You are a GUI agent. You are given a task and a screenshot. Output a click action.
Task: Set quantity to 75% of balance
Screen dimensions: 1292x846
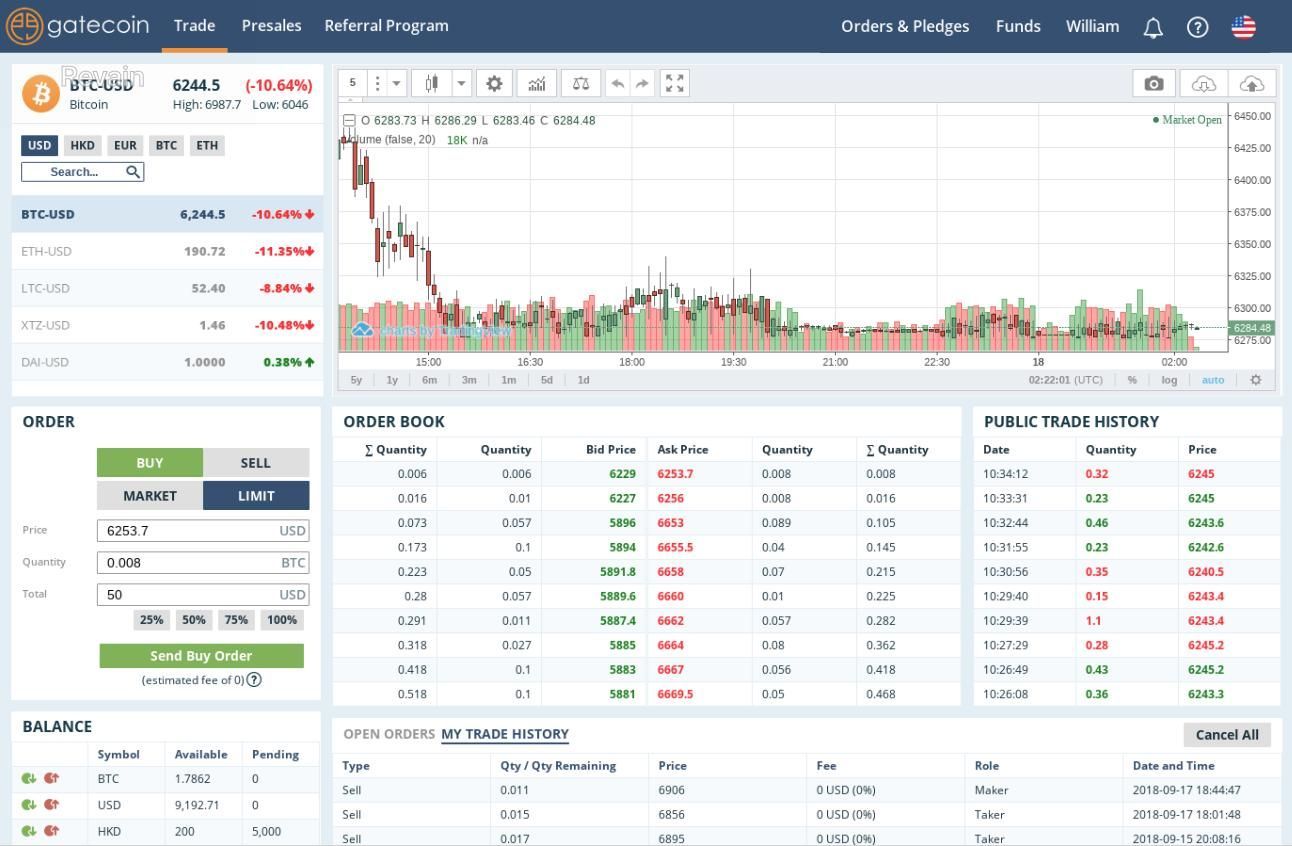[236, 620]
